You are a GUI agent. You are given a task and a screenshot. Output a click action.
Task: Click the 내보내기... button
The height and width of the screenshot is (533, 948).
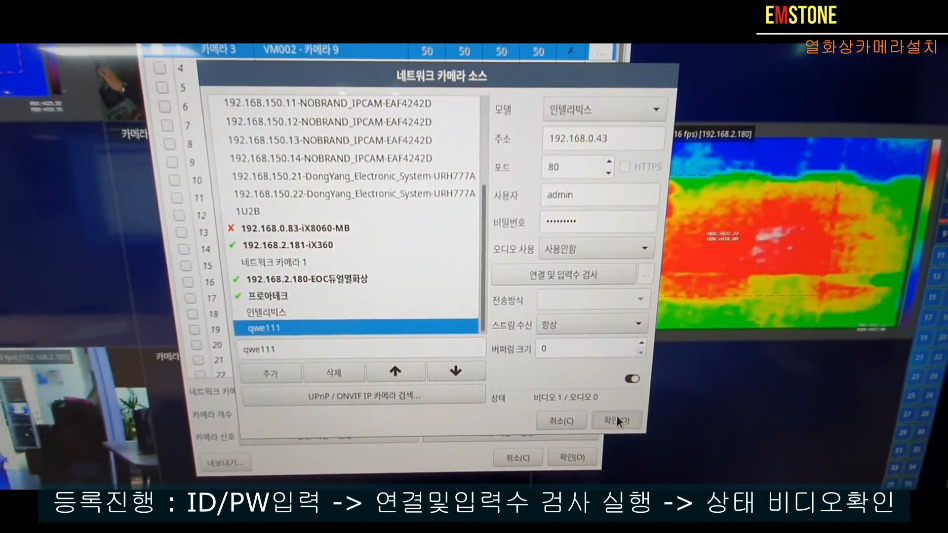pyautogui.click(x=225, y=463)
